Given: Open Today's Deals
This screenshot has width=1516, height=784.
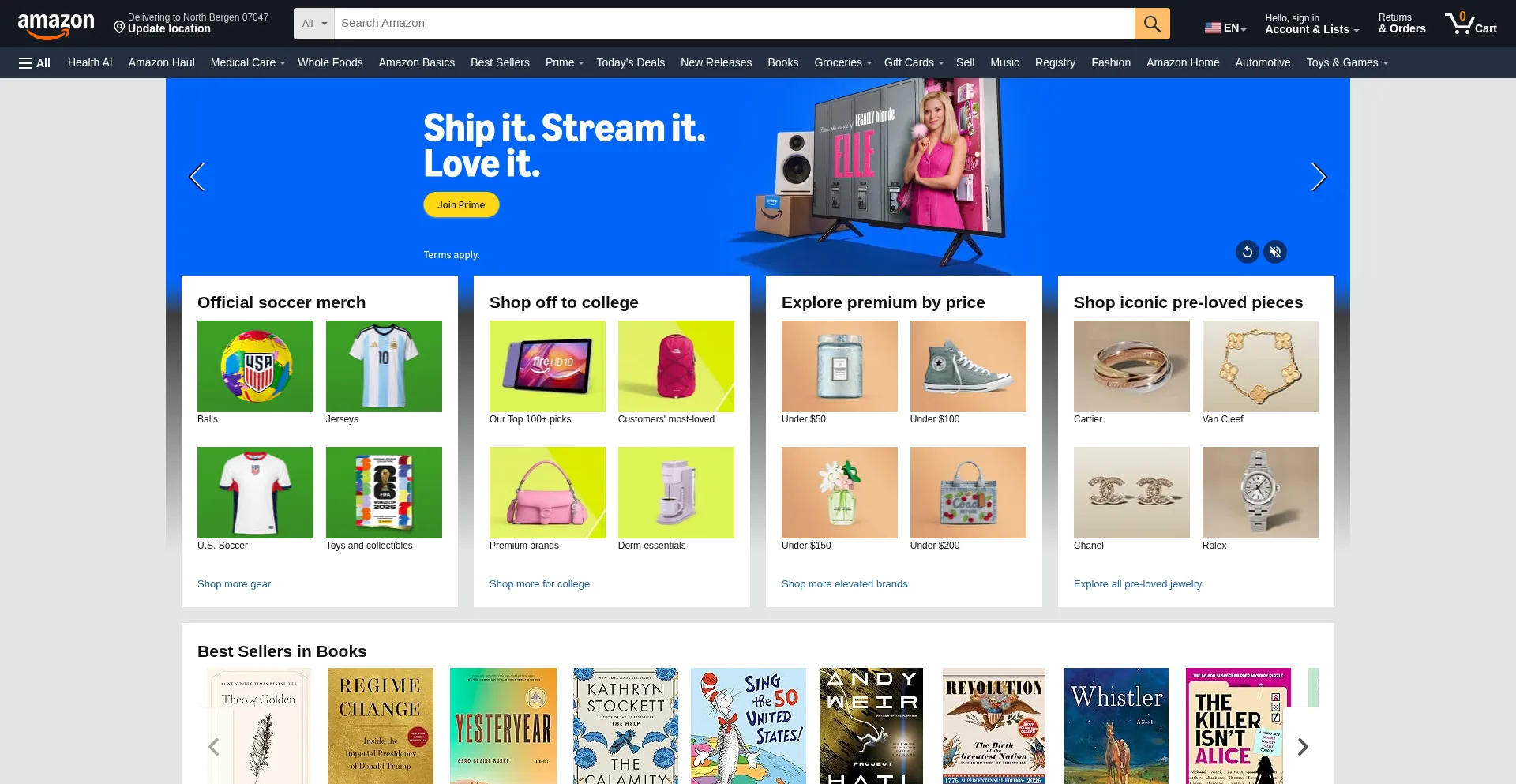Looking at the screenshot, I should click(x=631, y=63).
